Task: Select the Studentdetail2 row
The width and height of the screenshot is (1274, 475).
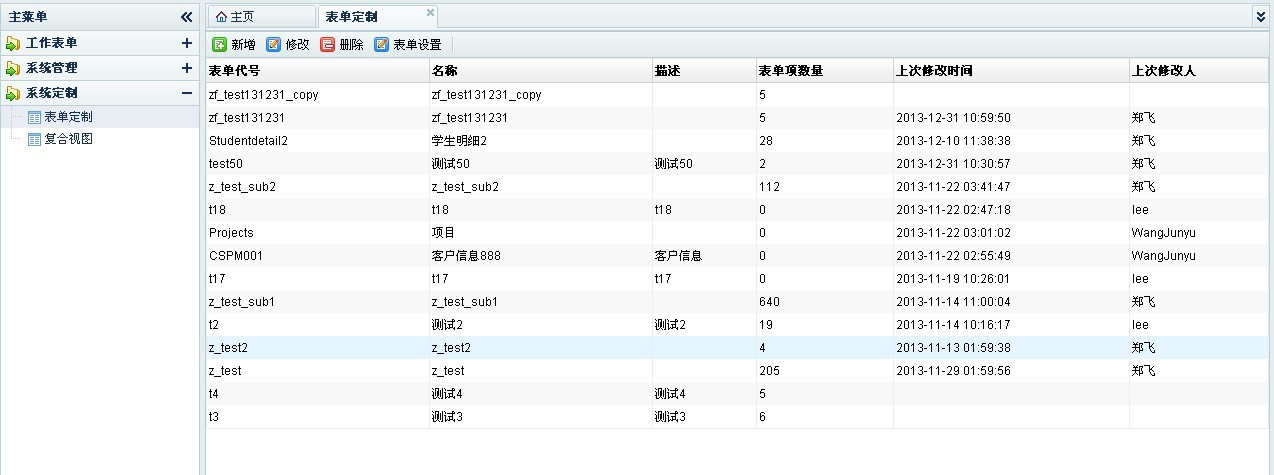Action: point(737,141)
